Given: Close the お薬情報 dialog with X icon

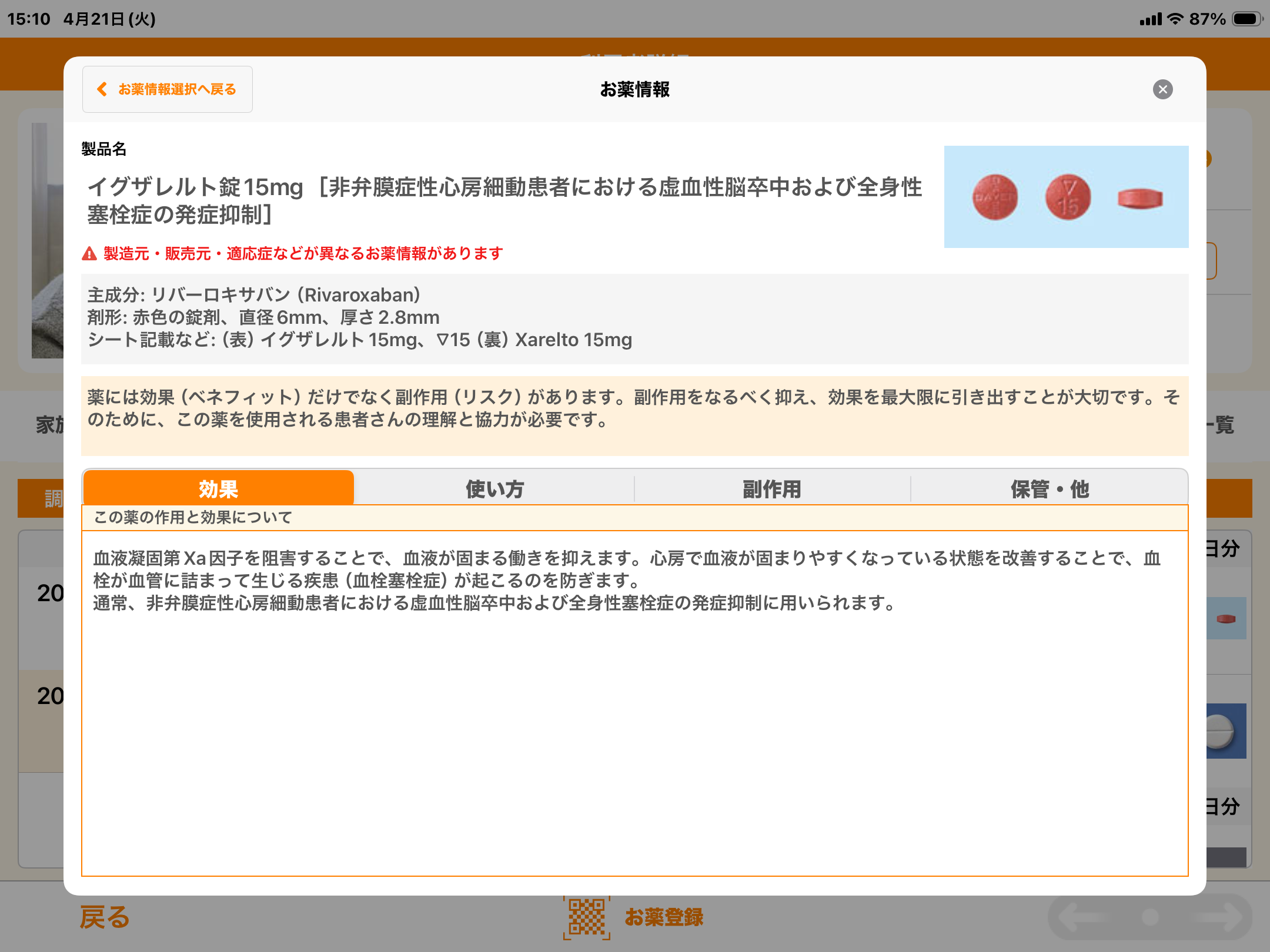Looking at the screenshot, I should 1162,89.
